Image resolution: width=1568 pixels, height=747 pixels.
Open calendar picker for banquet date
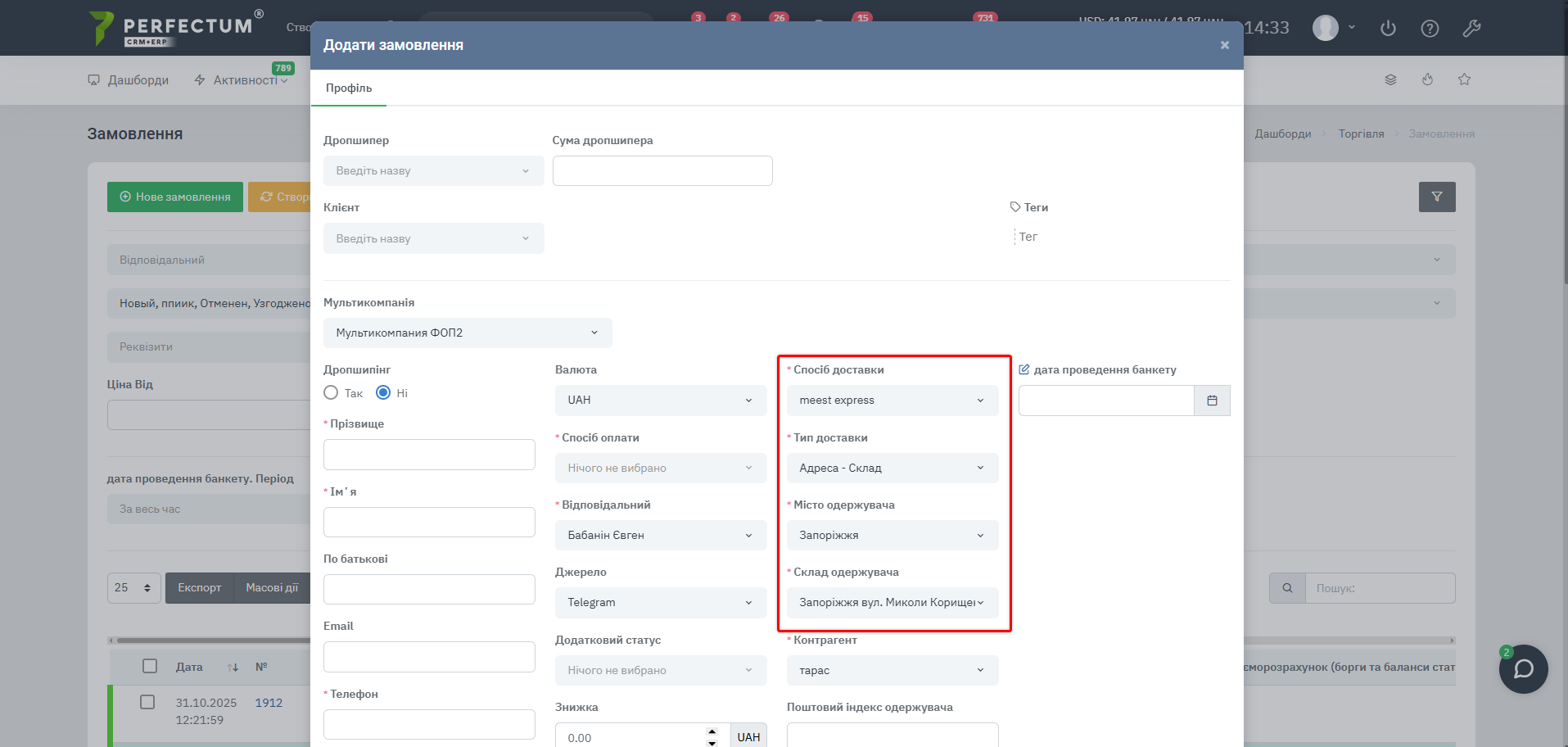1212,401
